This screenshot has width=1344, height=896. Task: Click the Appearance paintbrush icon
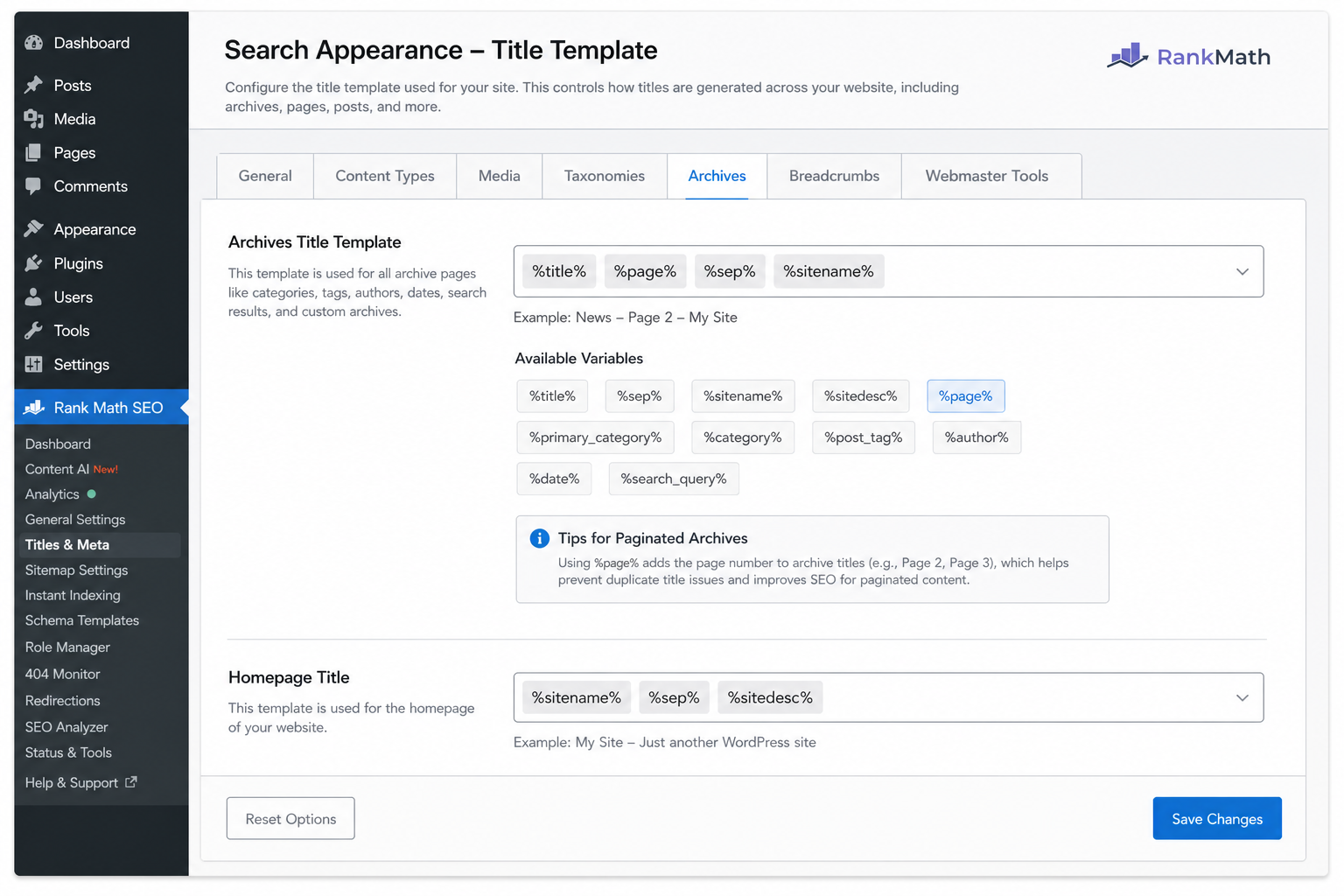coord(34,229)
